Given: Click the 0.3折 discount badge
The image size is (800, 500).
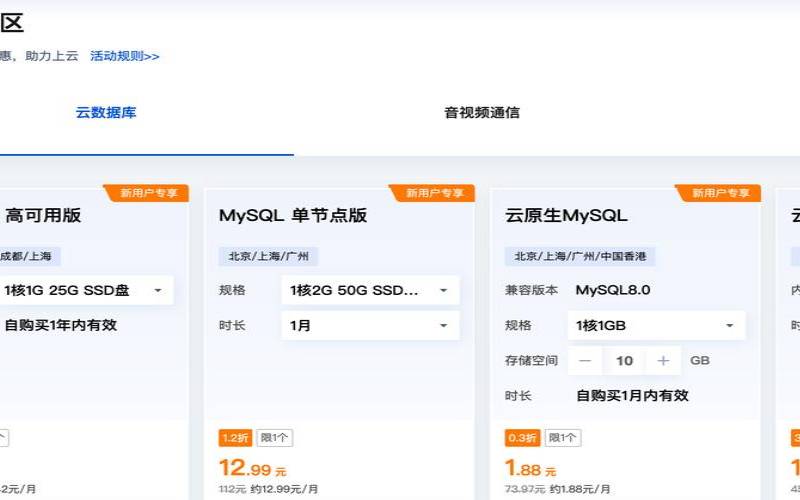Looking at the screenshot, I should [522, 438].
